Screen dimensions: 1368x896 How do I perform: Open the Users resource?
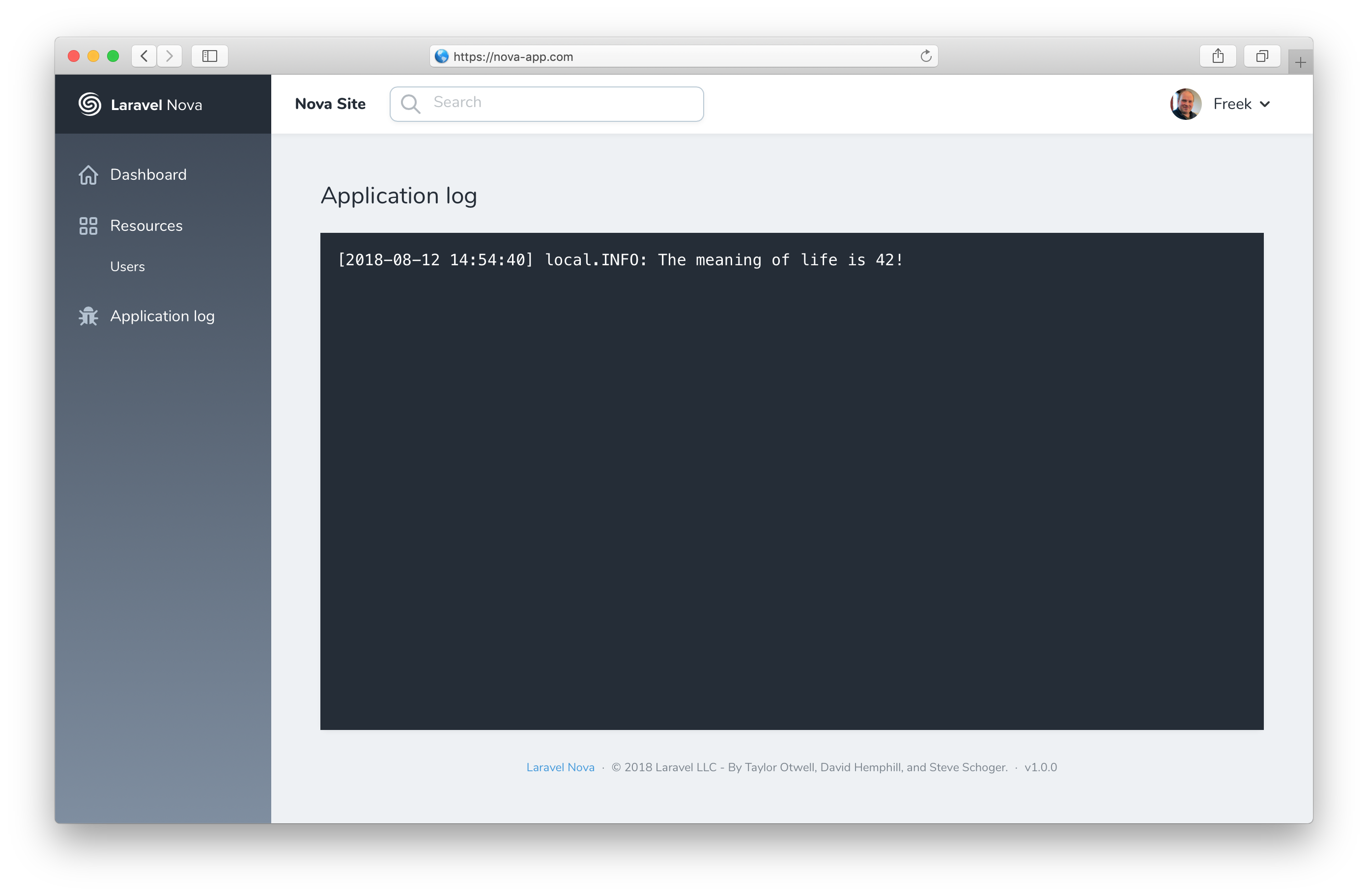click(127, 267)
